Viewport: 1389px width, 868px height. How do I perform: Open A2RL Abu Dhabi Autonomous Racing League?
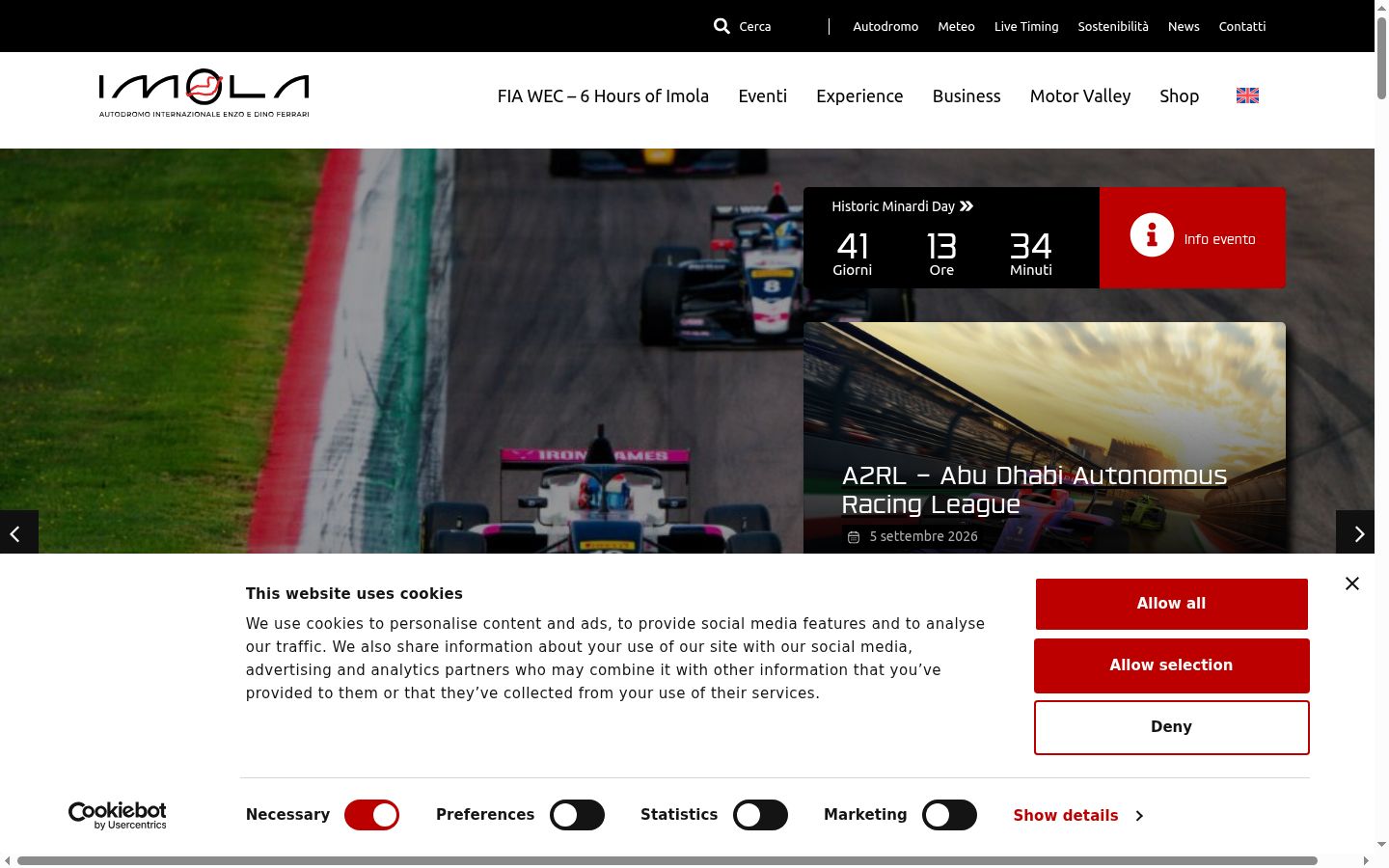pos(1034,490)
